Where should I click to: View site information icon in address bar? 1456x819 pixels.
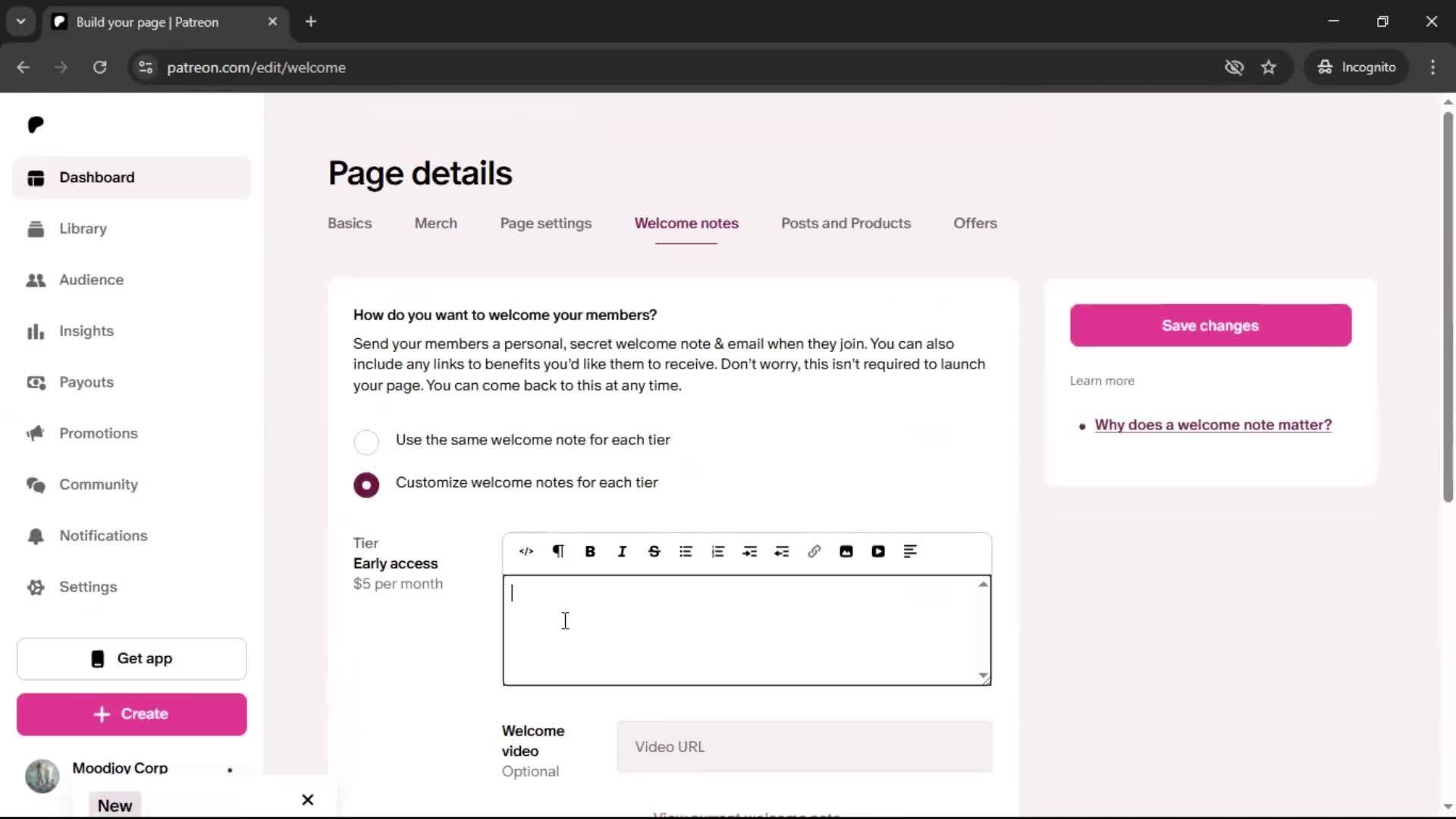[x=146, y=67]
